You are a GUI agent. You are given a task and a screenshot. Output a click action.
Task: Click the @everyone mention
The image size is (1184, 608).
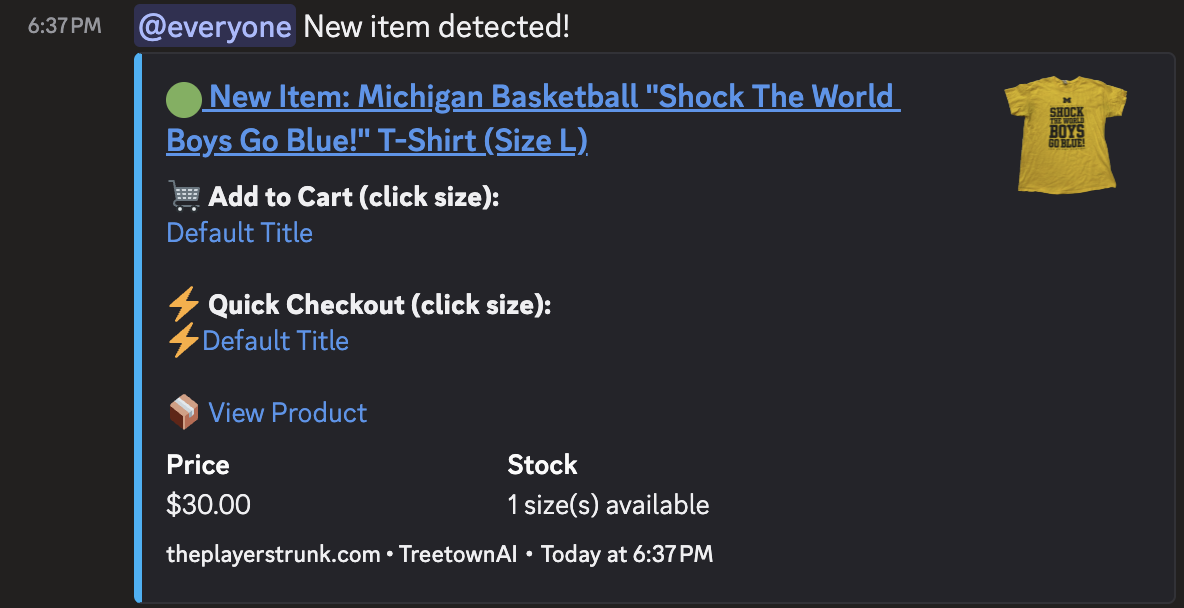[214, 26]
